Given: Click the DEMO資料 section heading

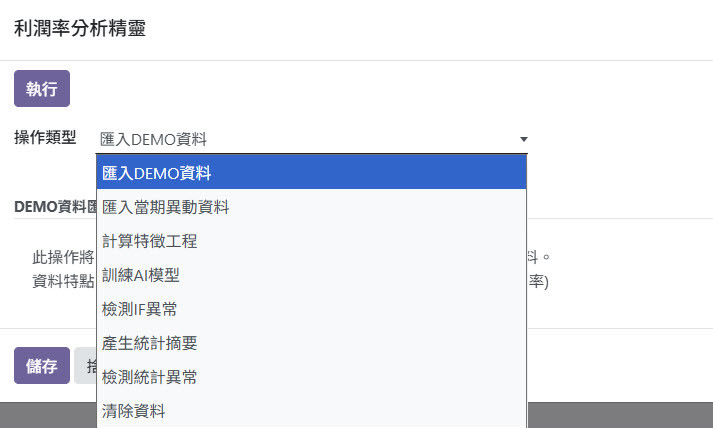Looking at the screenshot, I should point(55,207).
